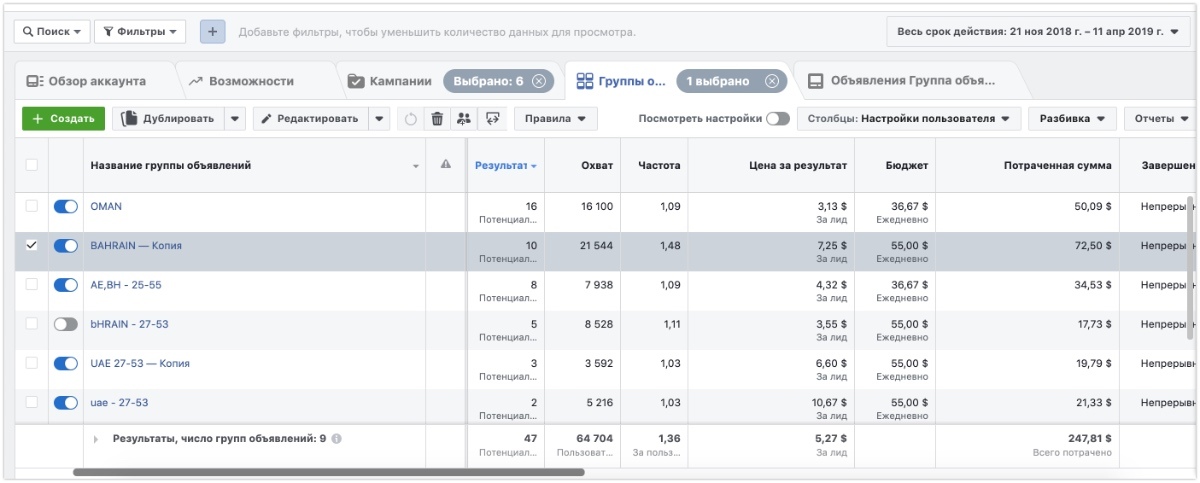This screenshot has width=1200, height=483.
Task: Enable the bHRAIN - 27-53 switch
Action: (x=66, y=324)
